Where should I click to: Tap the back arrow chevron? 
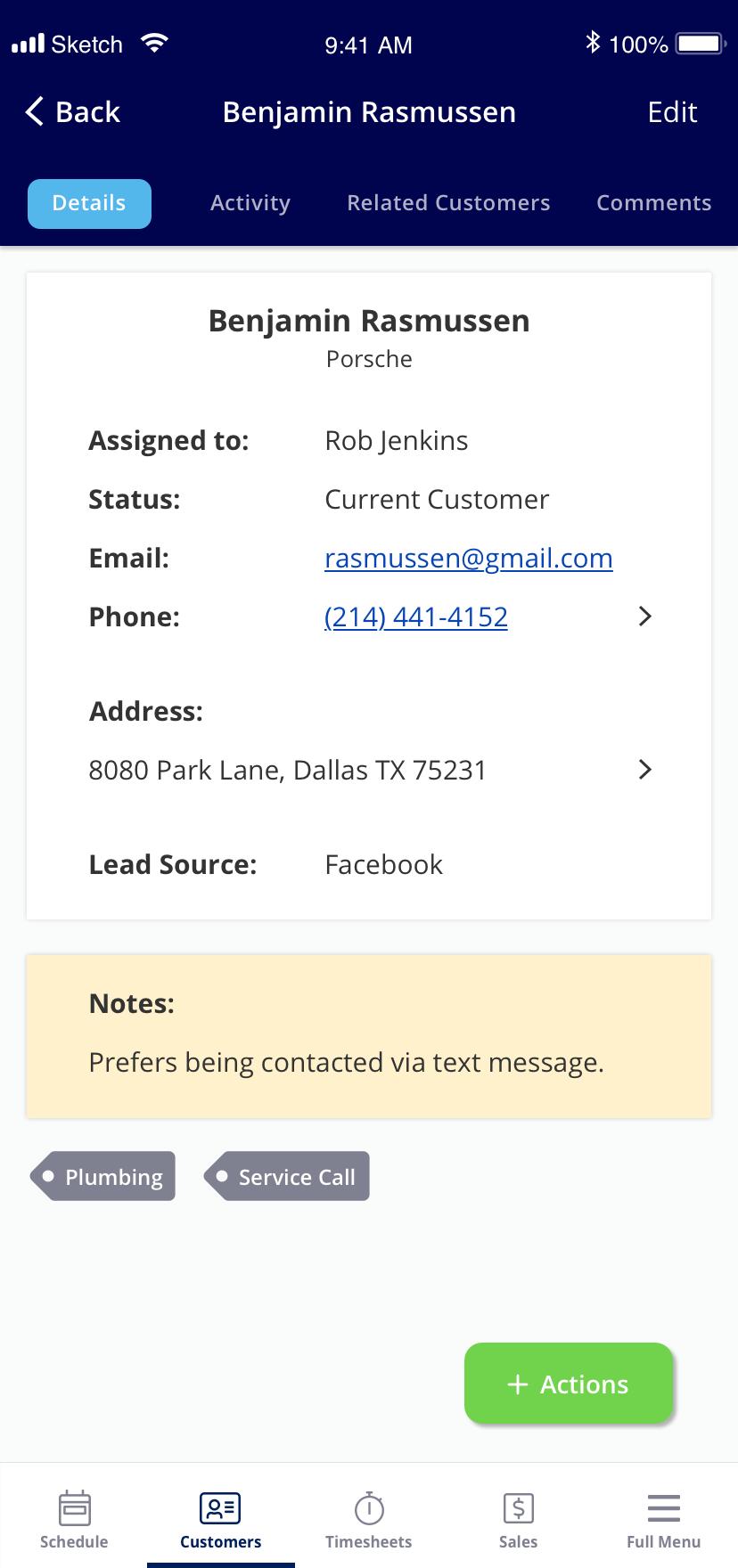point(34,111)
